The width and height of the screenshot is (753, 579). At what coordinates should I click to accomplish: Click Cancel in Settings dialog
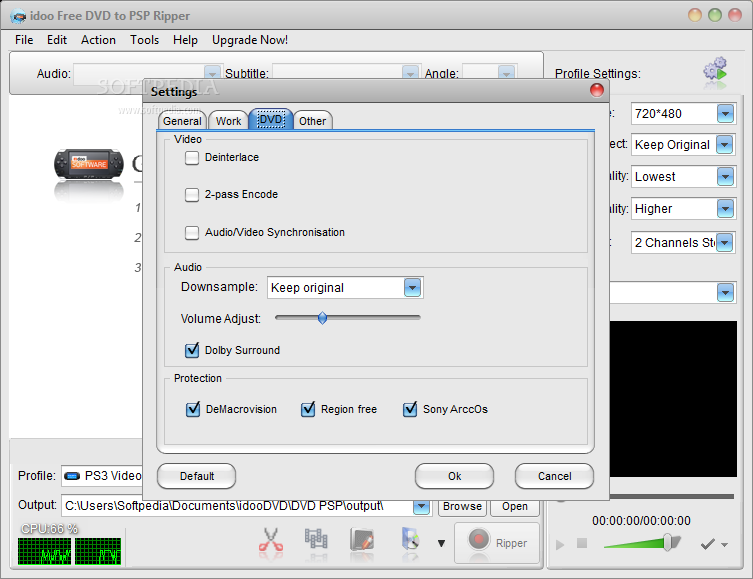[x=554, y=476]
